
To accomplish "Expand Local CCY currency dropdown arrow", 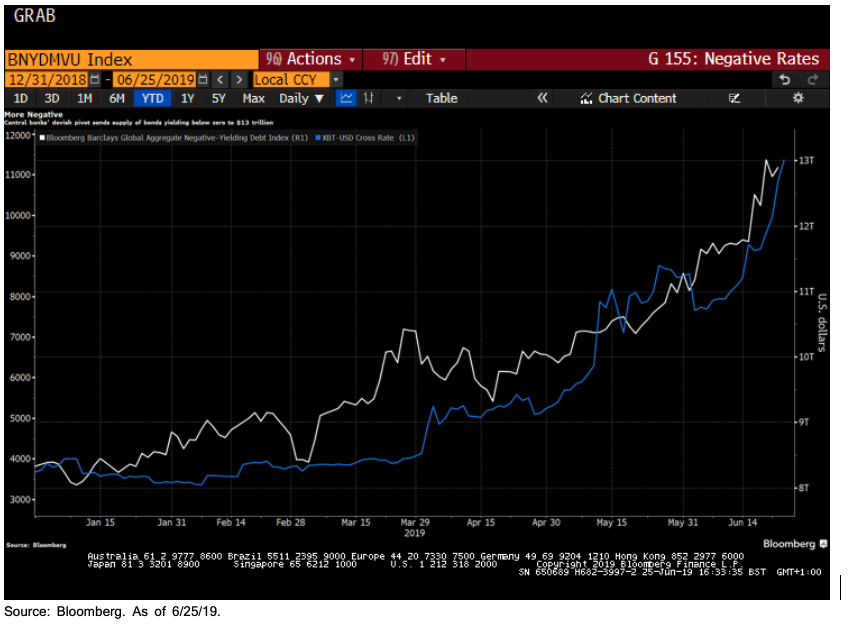I will [336, 79].
